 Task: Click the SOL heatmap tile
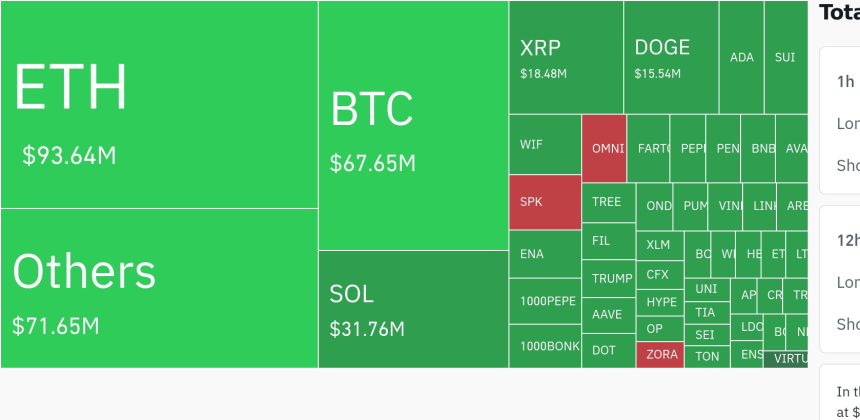[x=413, y=309]
